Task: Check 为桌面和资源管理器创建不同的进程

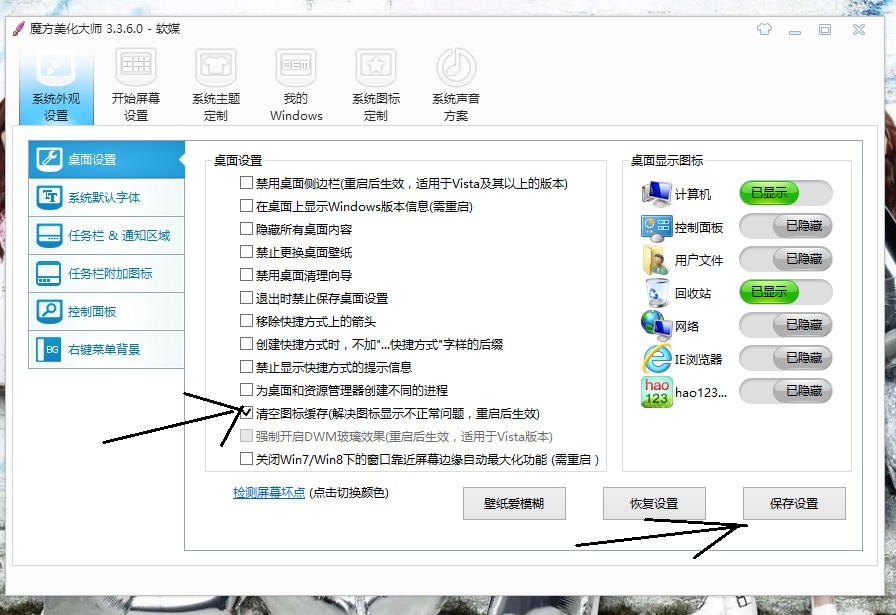Action: click(x=246, y=390)
